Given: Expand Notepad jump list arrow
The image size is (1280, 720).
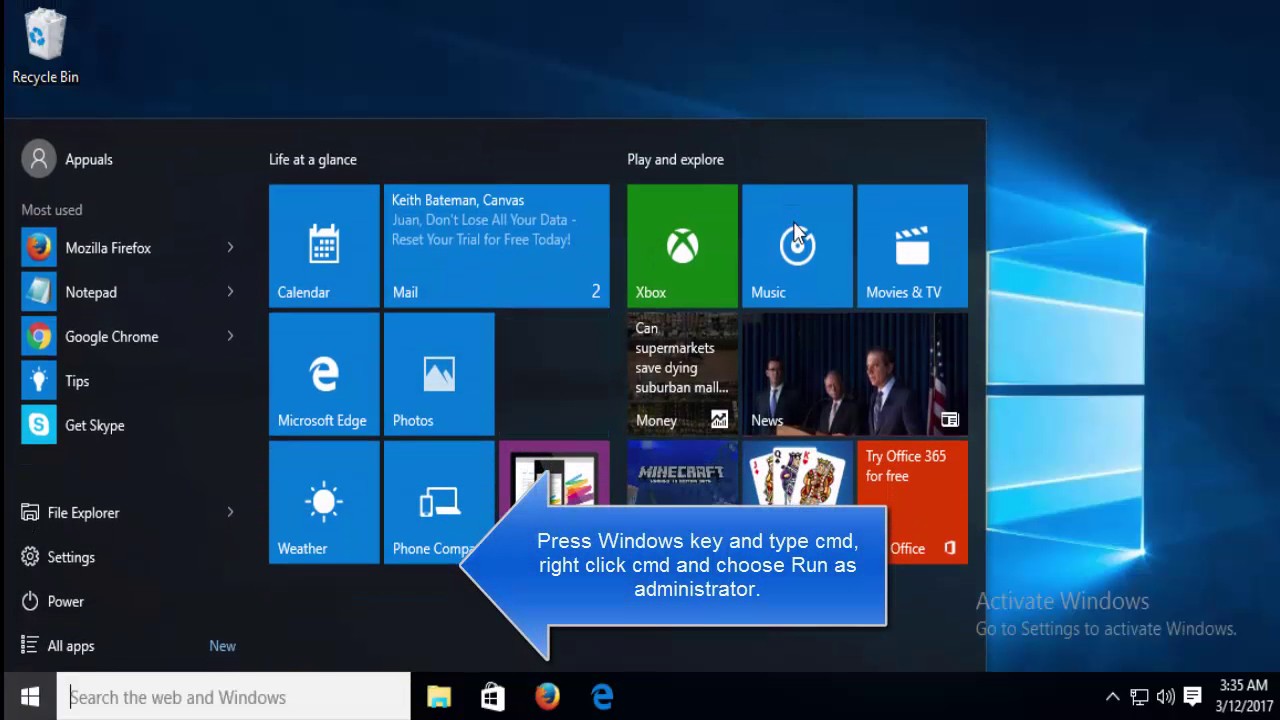Looking at the screenshot, I should click(230, 292).
